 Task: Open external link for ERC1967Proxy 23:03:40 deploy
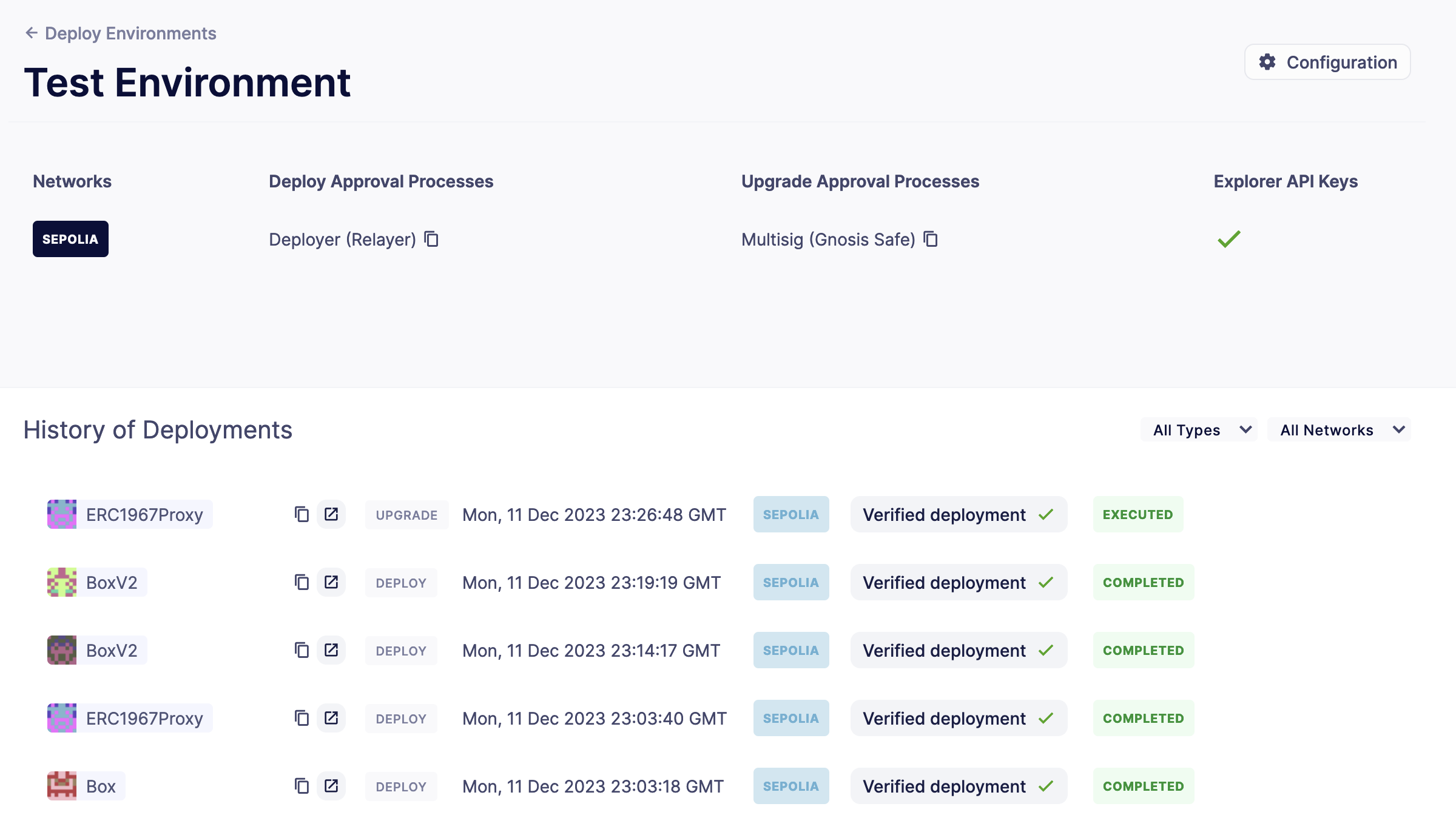[x=331, y=718]
